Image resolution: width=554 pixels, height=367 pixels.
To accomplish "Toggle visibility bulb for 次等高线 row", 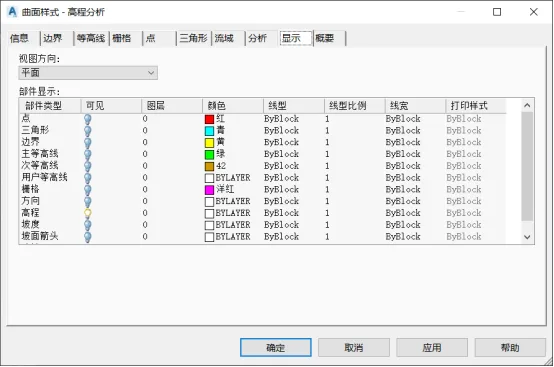I will (88, 166).
